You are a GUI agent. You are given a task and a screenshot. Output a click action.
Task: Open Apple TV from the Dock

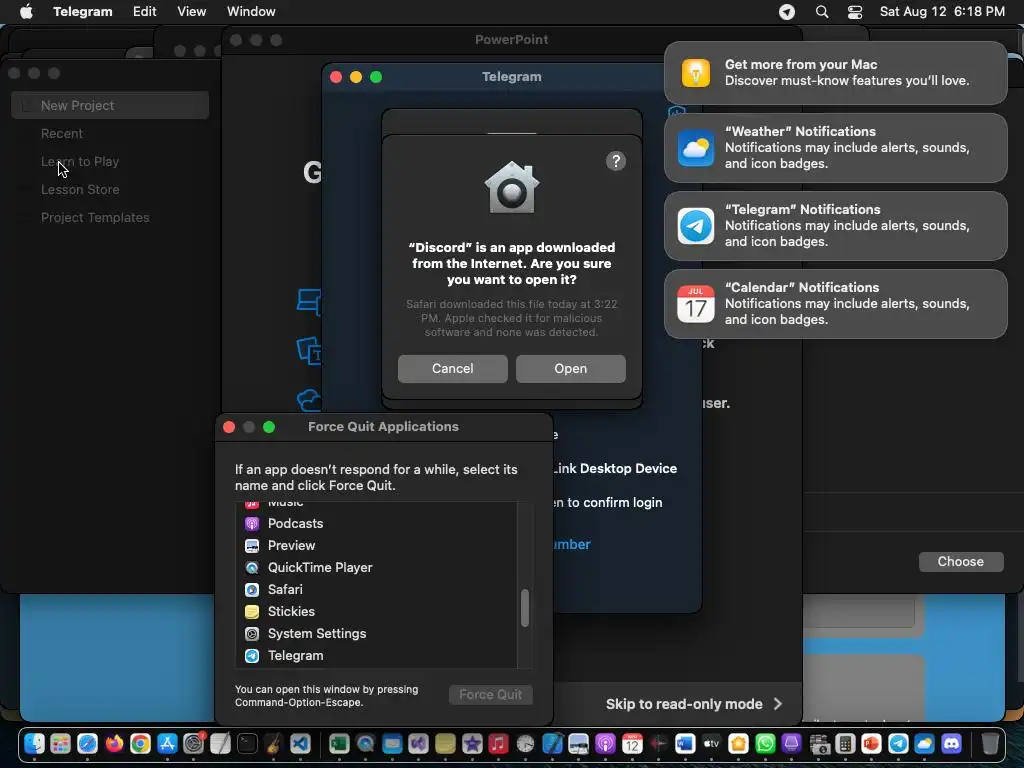[x=712, y=743]
